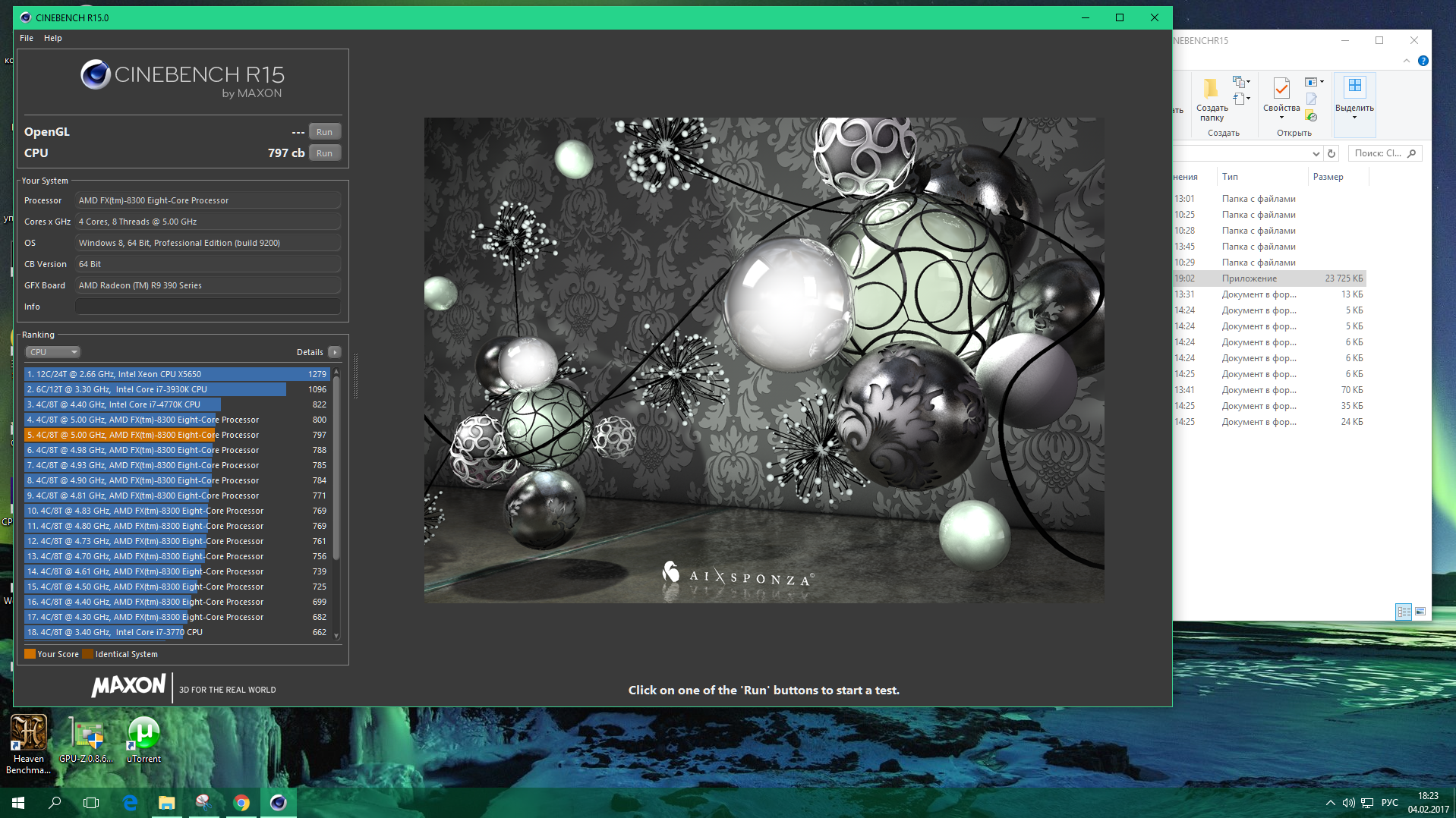Switch Explorer to details view icon
This screenshot has width=1456, height=818.
(x=1404, y=612)
